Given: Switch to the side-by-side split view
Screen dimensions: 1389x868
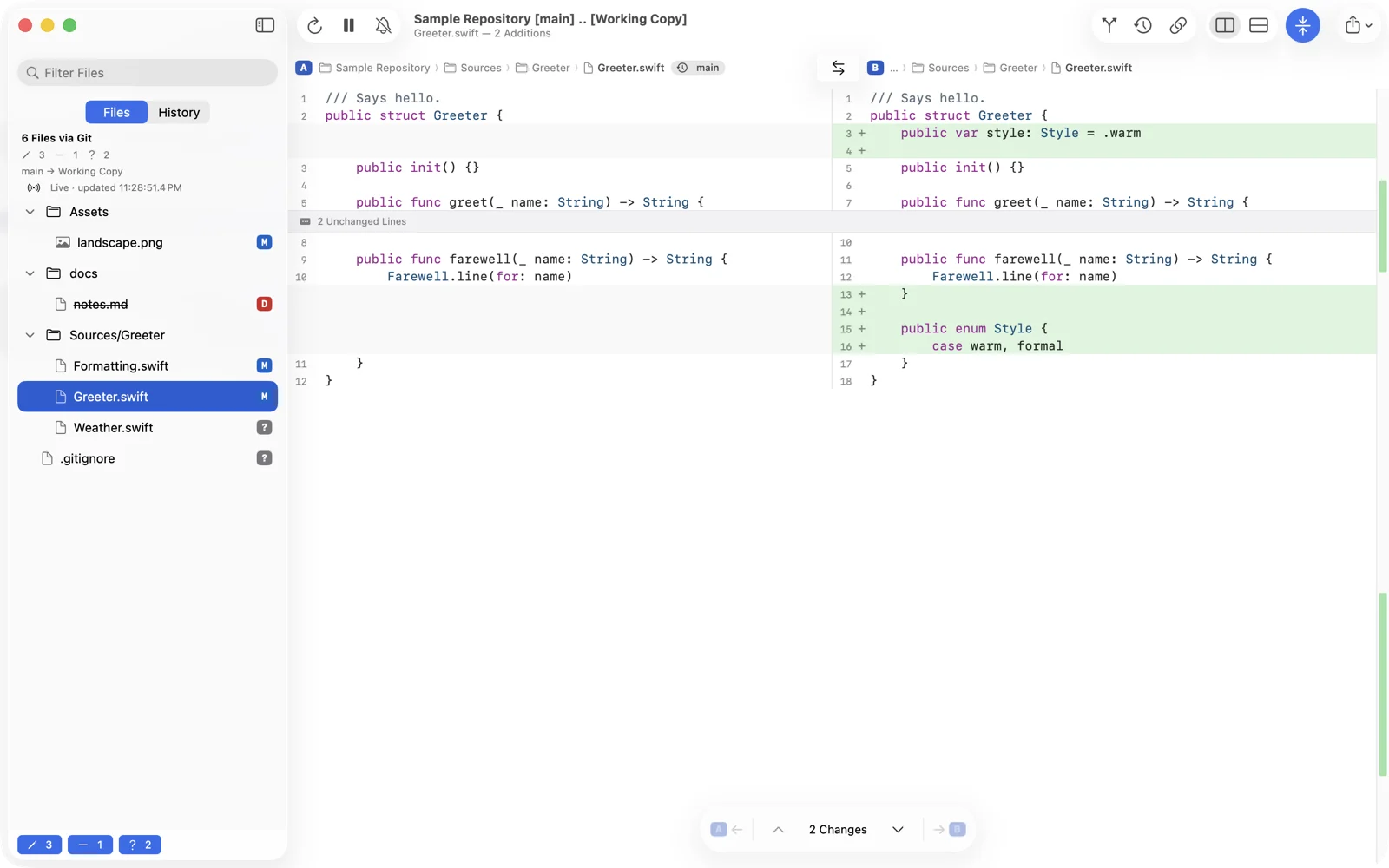Looking at the screenshot, I should 1225,25.
